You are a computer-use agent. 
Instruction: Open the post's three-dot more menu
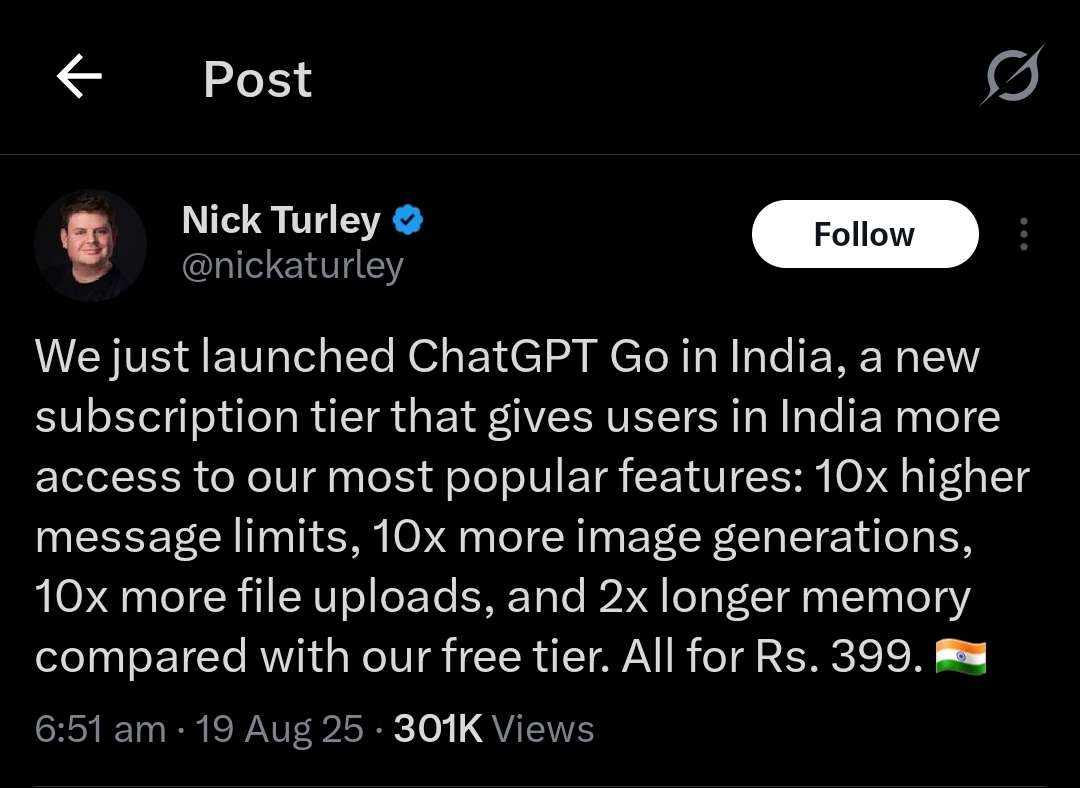pyautogui.click(x=1023, y=235)
